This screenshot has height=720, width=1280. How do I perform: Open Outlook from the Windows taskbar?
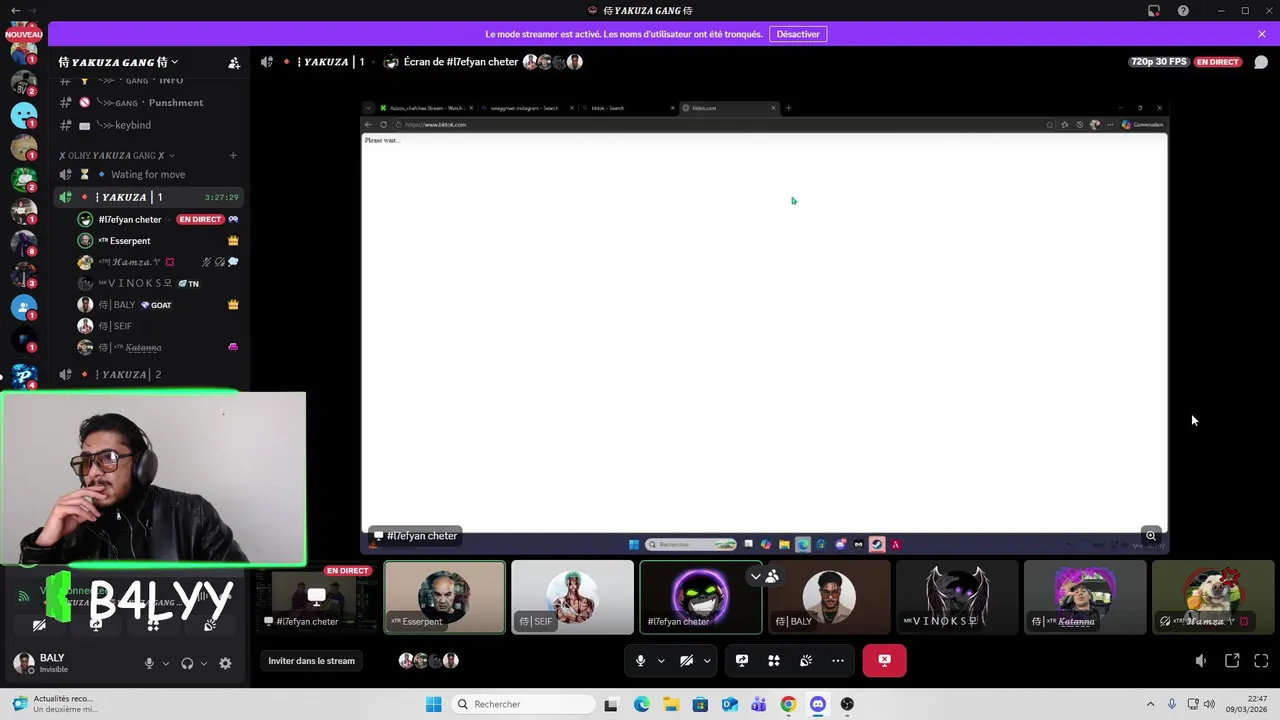(x=730, y=704)
